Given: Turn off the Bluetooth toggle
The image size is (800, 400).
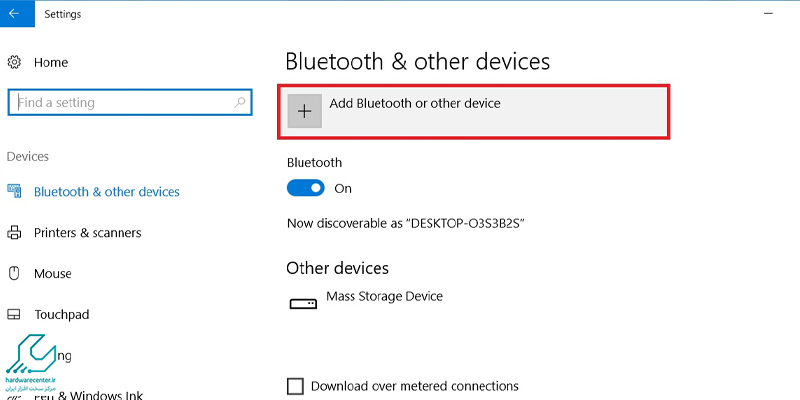Looking at the screenshot, I should (x=305, y=188).
